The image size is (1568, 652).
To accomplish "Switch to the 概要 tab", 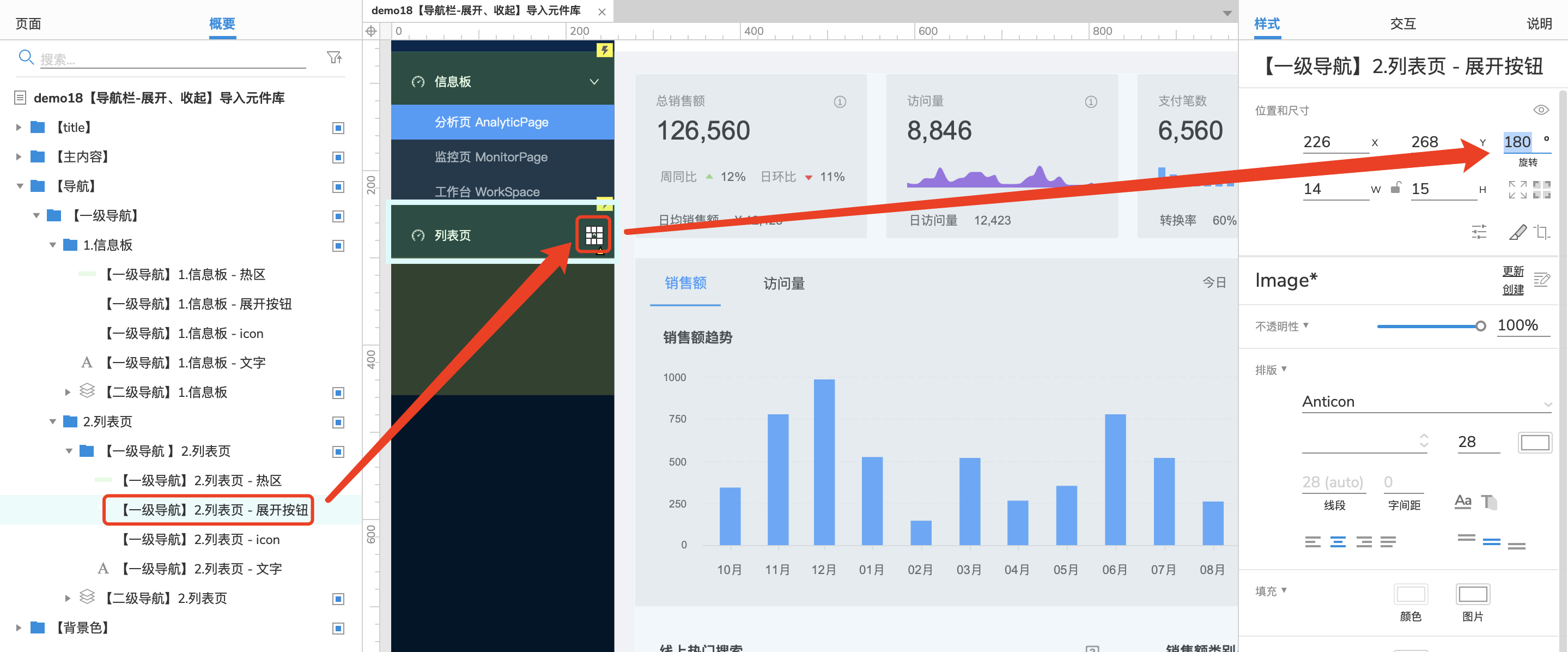I will pyautogui.click(x=222, y=24).
